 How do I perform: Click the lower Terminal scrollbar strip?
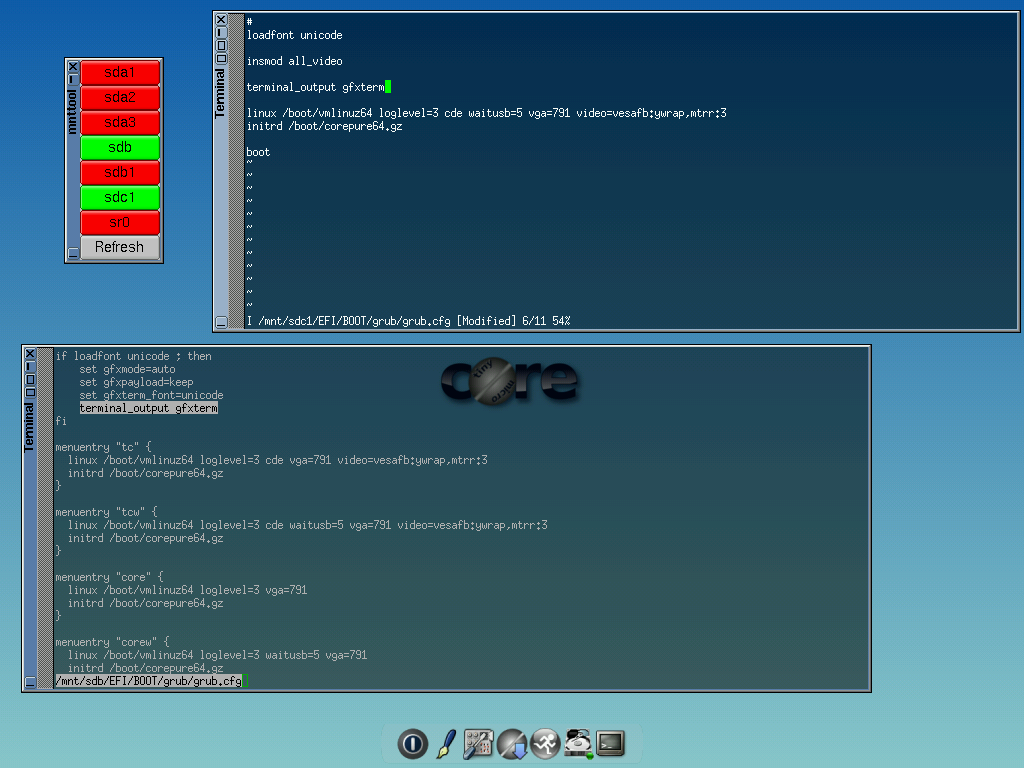pos(45,519)
